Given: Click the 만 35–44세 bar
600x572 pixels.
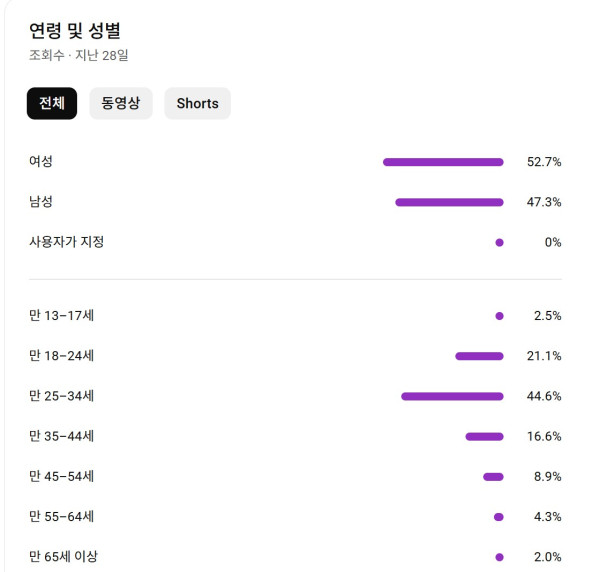Looking at the screenshot, I should click(x=484, y=436).
